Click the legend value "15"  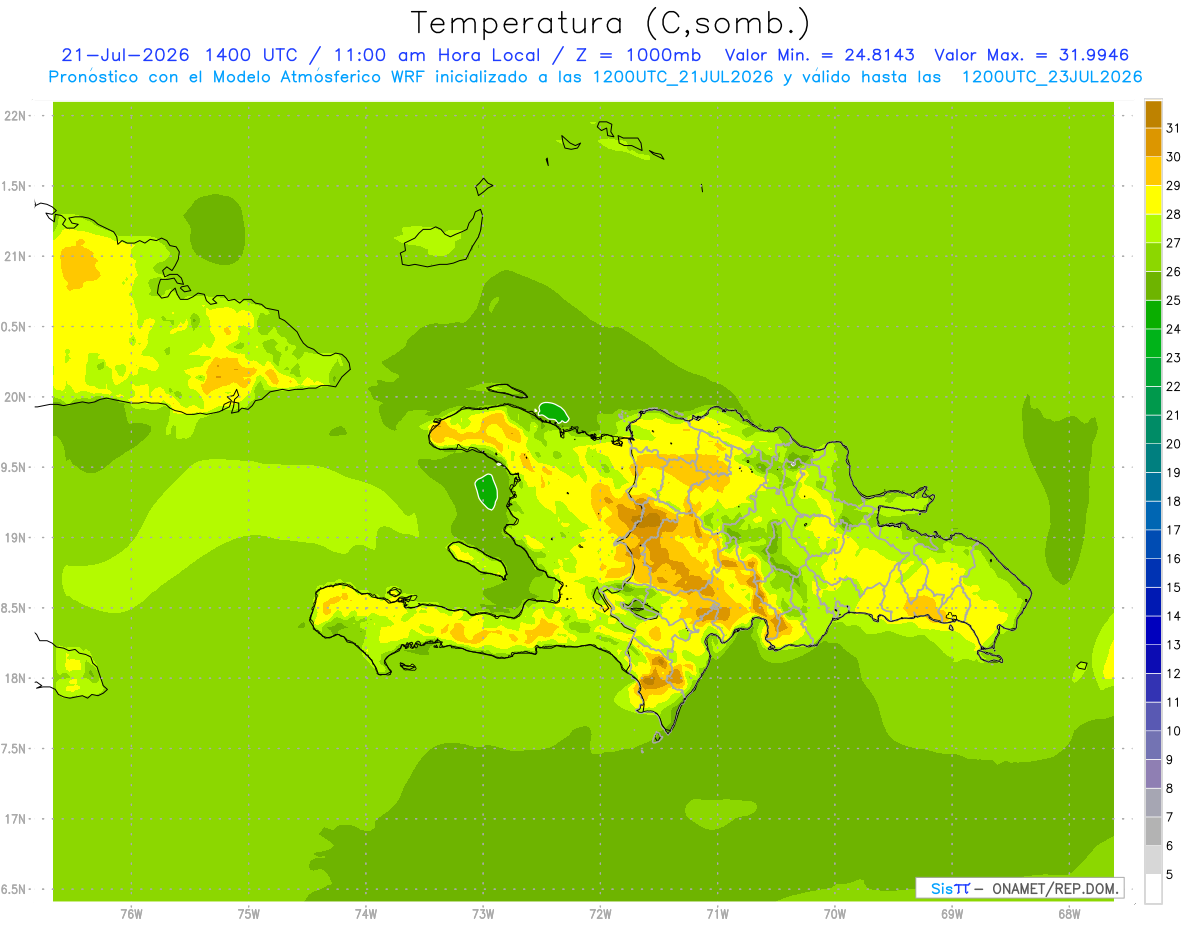(x=1173, y=587)
